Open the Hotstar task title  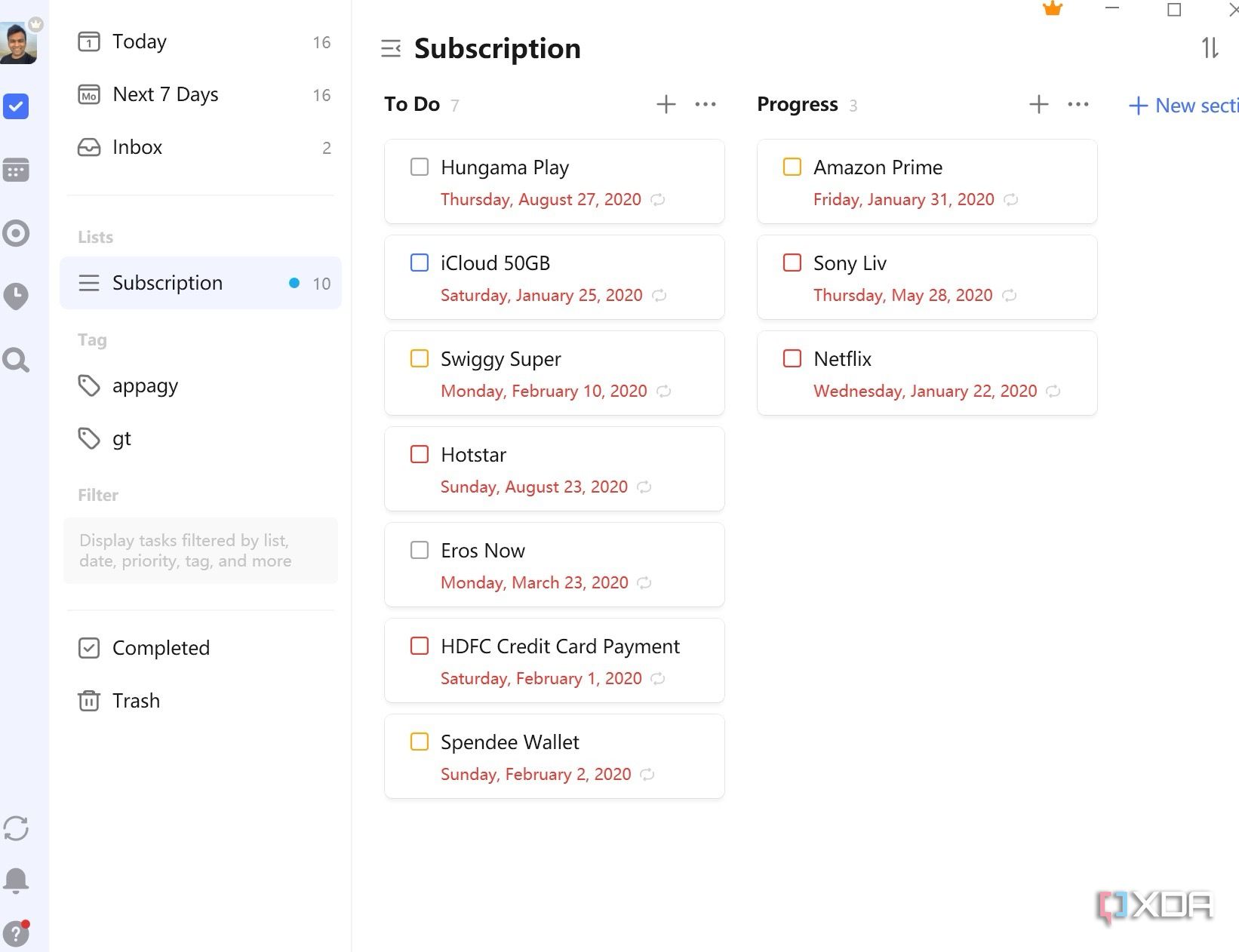point(473,455)
